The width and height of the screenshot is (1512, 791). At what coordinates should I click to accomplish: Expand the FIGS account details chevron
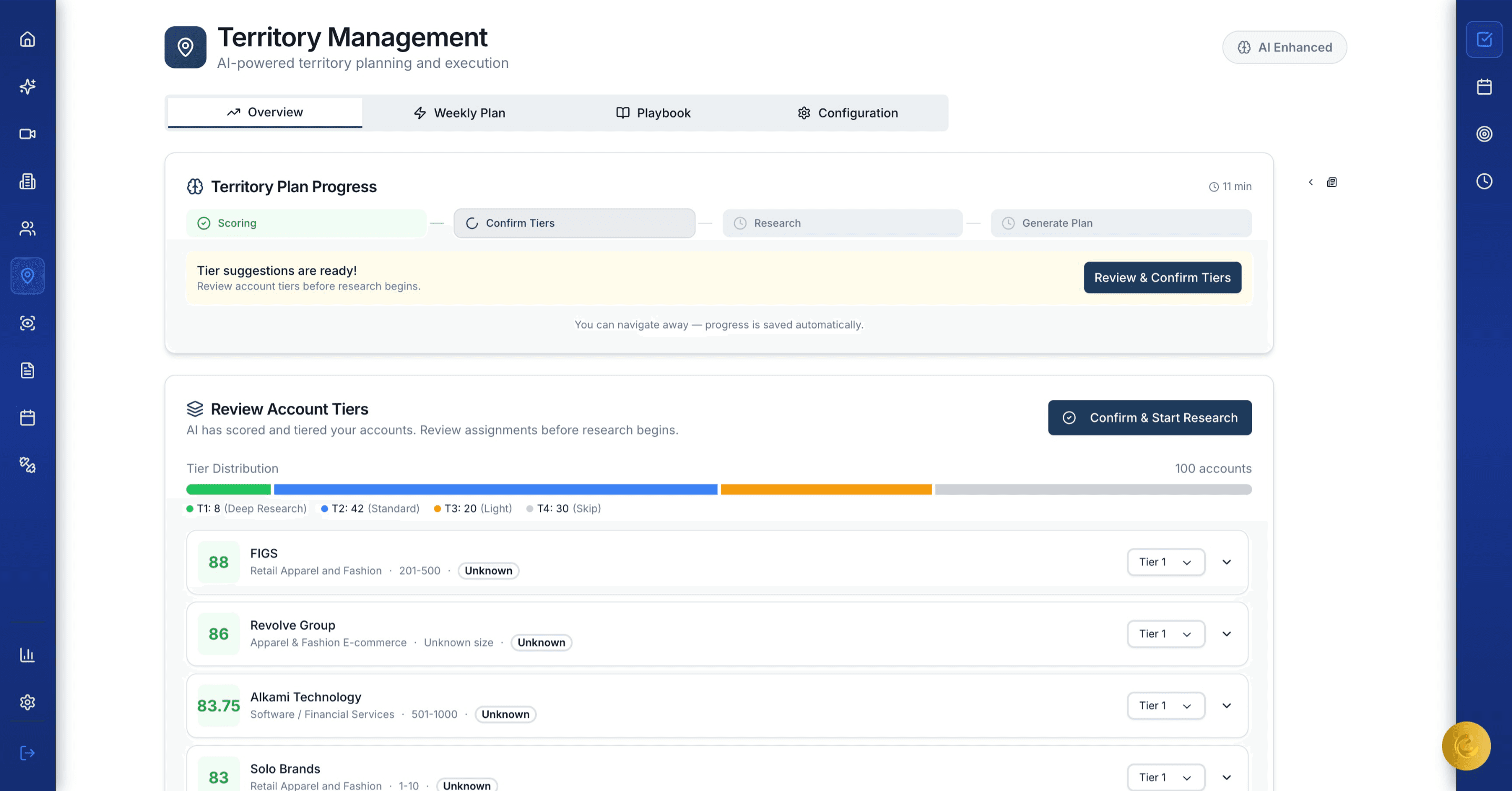[x=1226, y=562]
